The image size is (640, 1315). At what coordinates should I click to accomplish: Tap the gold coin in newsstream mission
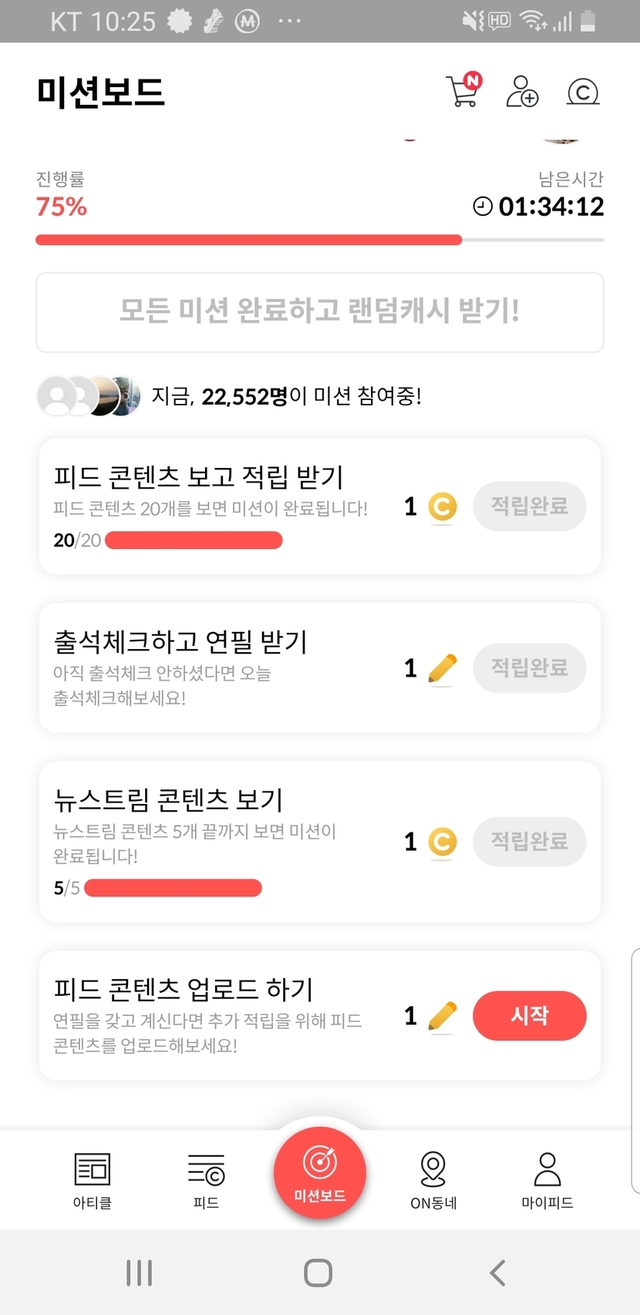(441, 842)
